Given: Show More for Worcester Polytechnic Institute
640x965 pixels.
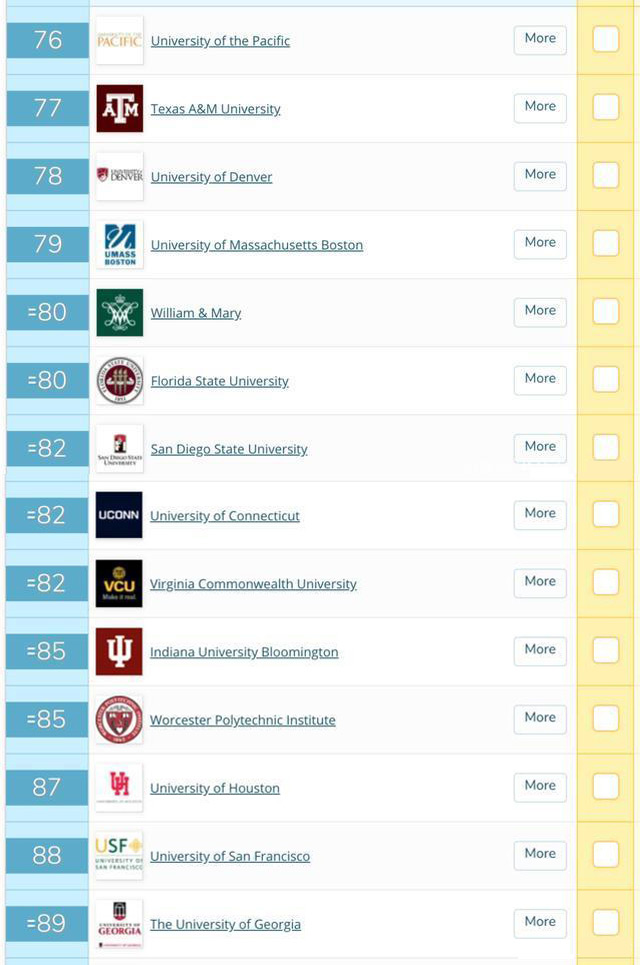Looking at the screenshot, I should coord(540,718).
